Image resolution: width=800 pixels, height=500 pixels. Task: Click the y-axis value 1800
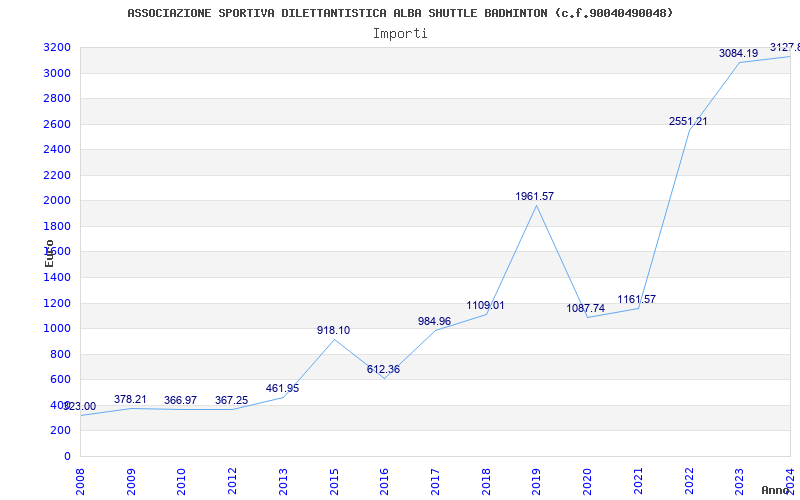point(57,227)
